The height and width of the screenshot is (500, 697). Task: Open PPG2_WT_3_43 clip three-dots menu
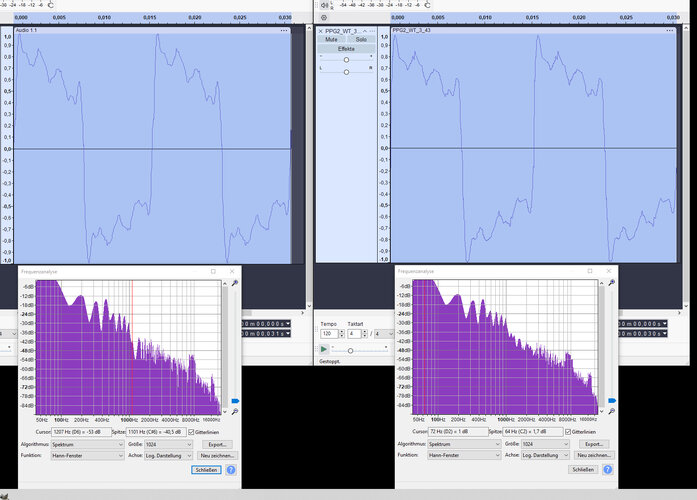tap(669, 30)
